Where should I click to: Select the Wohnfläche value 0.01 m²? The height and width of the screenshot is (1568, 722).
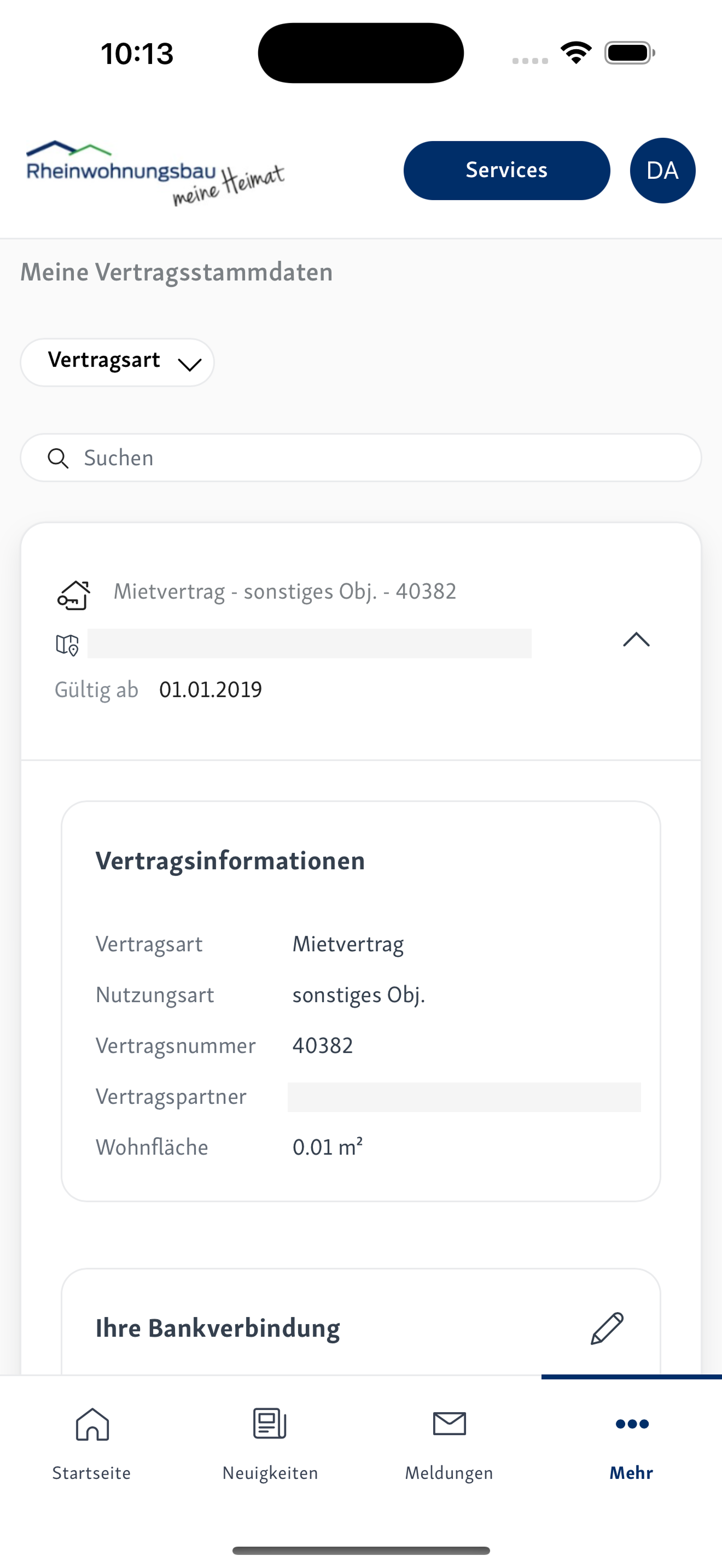coord(328,1147)
